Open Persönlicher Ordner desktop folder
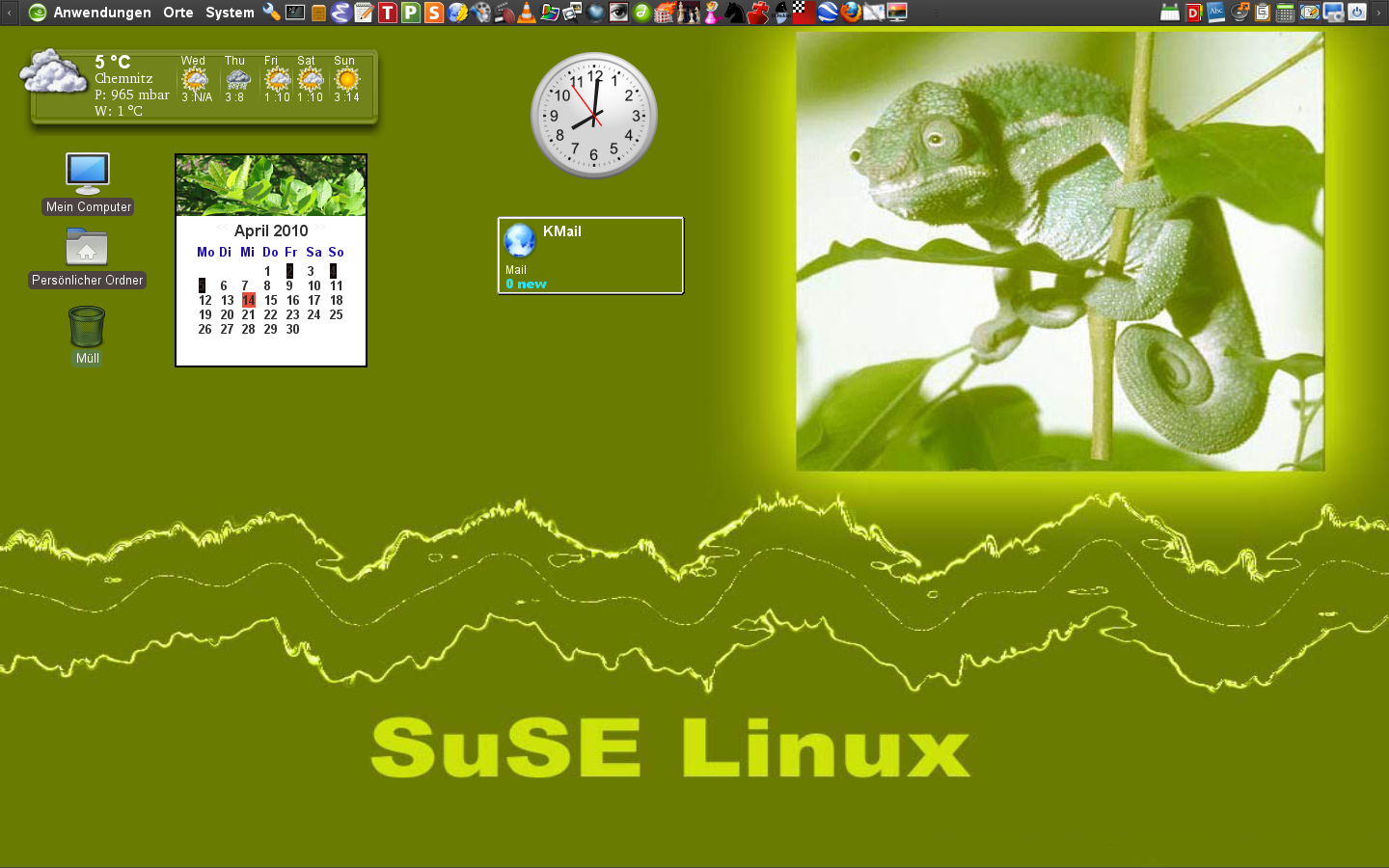 click(87, 258)
